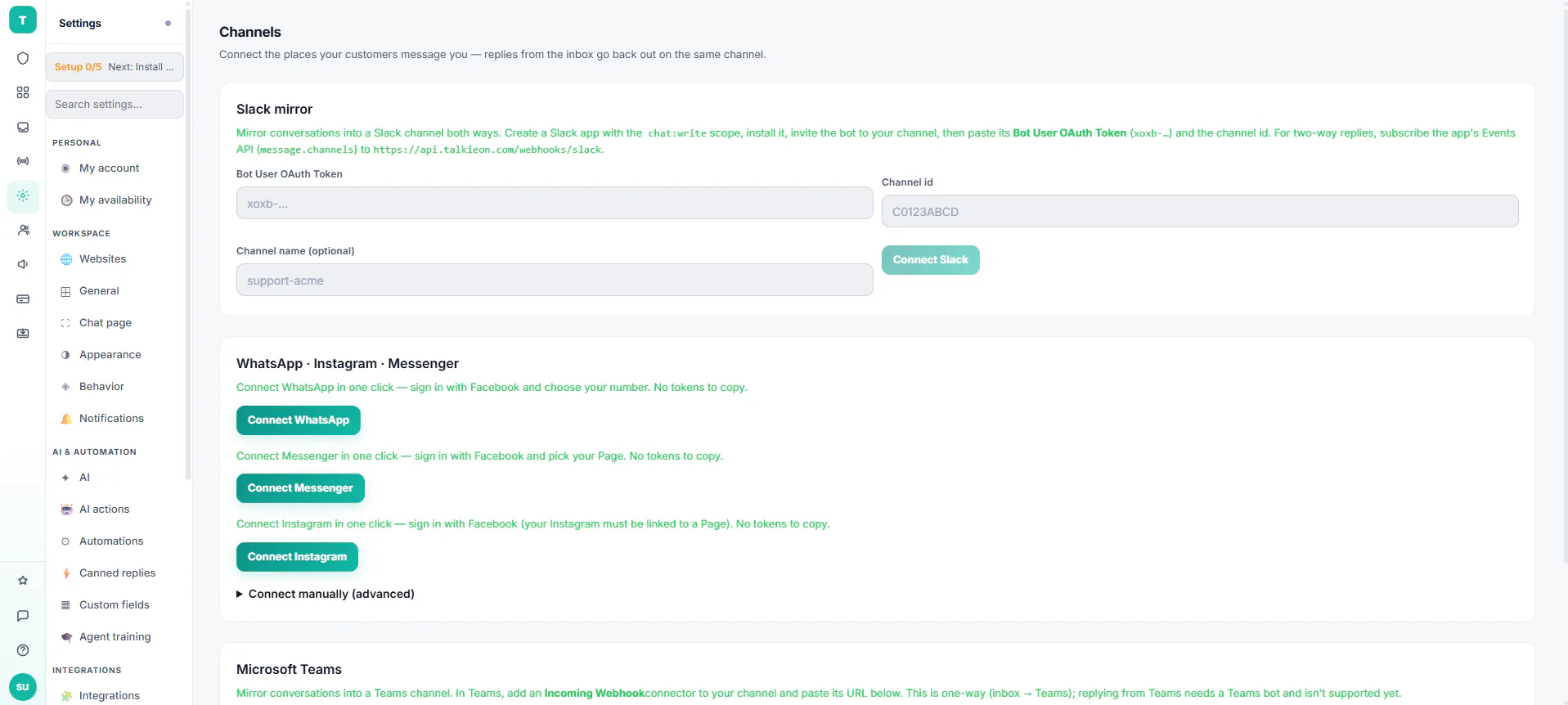Focus the Bot User OAuth Token field
Viewport: 1568px width, 705px height.
click(555, 203)
